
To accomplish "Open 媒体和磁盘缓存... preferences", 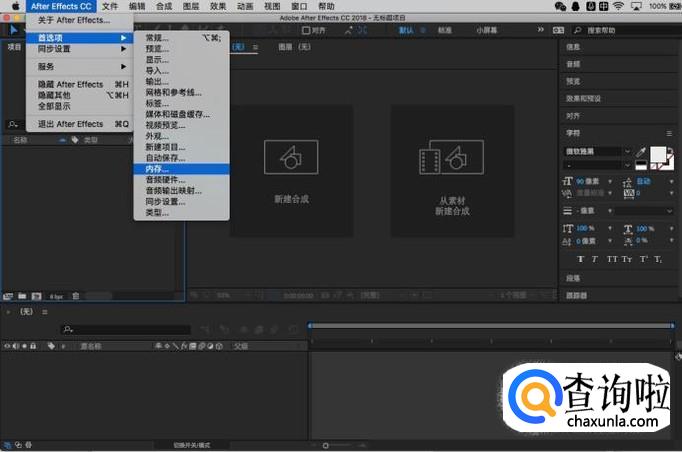I will 181,114.
